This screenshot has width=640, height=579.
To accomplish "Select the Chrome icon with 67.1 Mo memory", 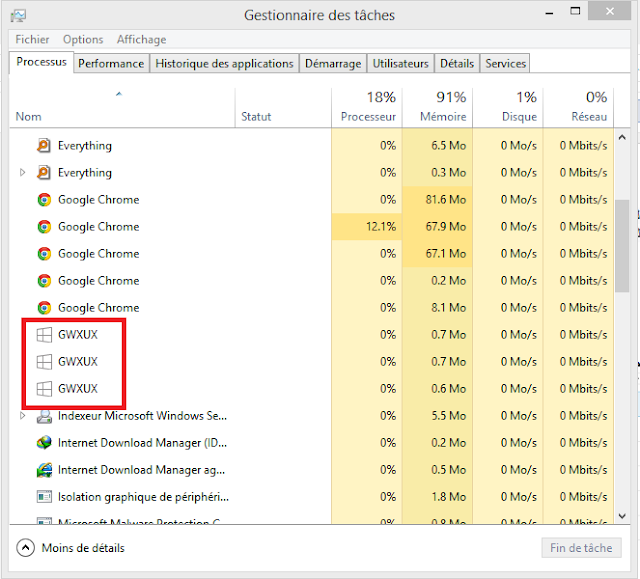I will 44,254.
